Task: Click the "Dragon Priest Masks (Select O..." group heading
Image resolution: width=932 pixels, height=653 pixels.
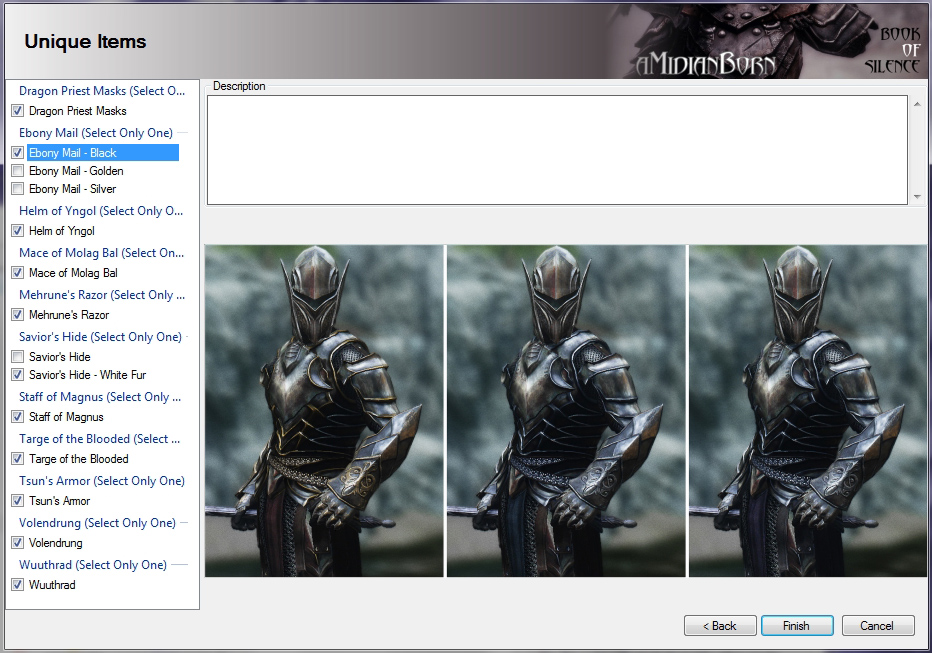Action: pyautogui.click(x=102, y=91)
